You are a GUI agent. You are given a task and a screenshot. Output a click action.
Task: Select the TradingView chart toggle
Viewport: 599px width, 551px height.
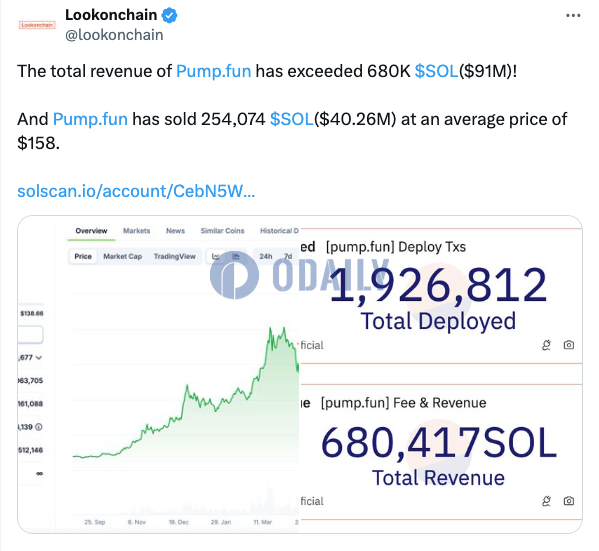[175, 256]
